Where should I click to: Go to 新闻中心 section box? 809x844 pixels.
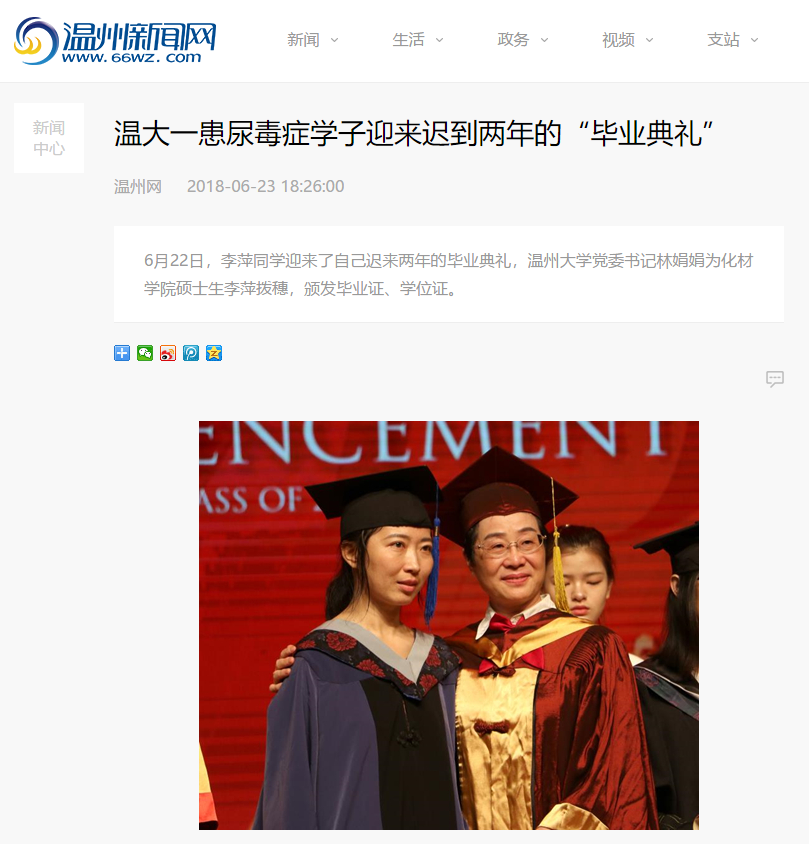coord(49,138)
